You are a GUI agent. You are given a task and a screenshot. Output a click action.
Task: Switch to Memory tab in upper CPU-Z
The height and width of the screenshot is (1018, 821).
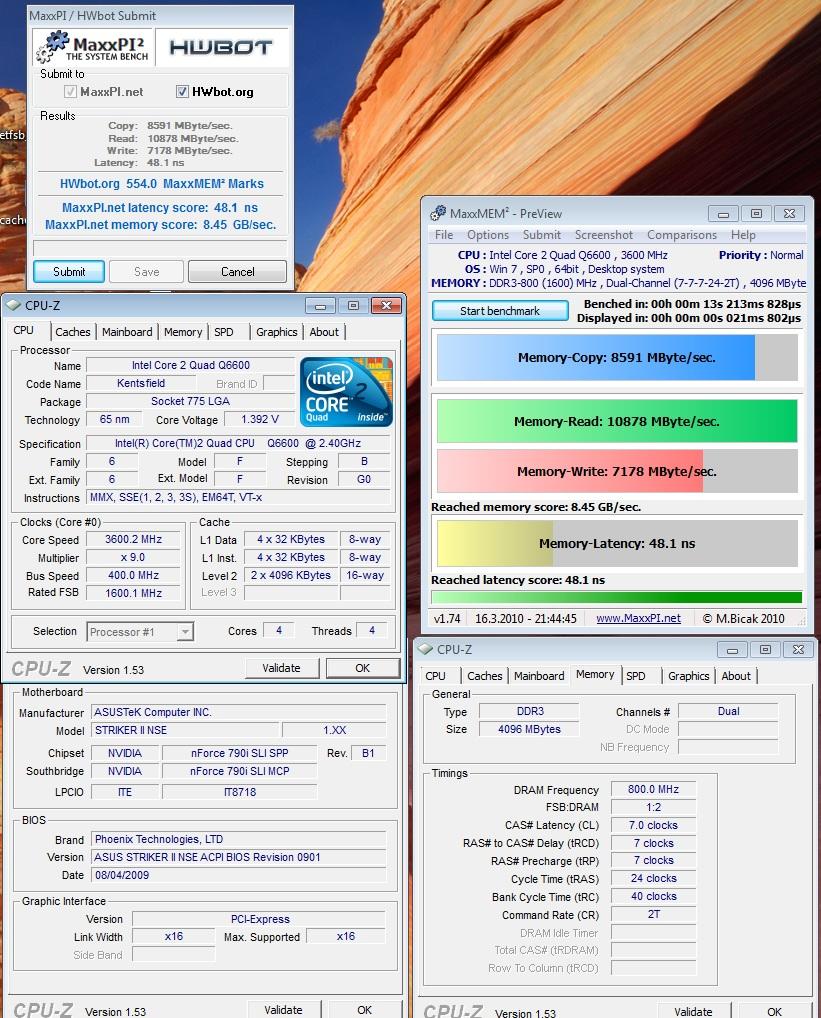point(183,332)
